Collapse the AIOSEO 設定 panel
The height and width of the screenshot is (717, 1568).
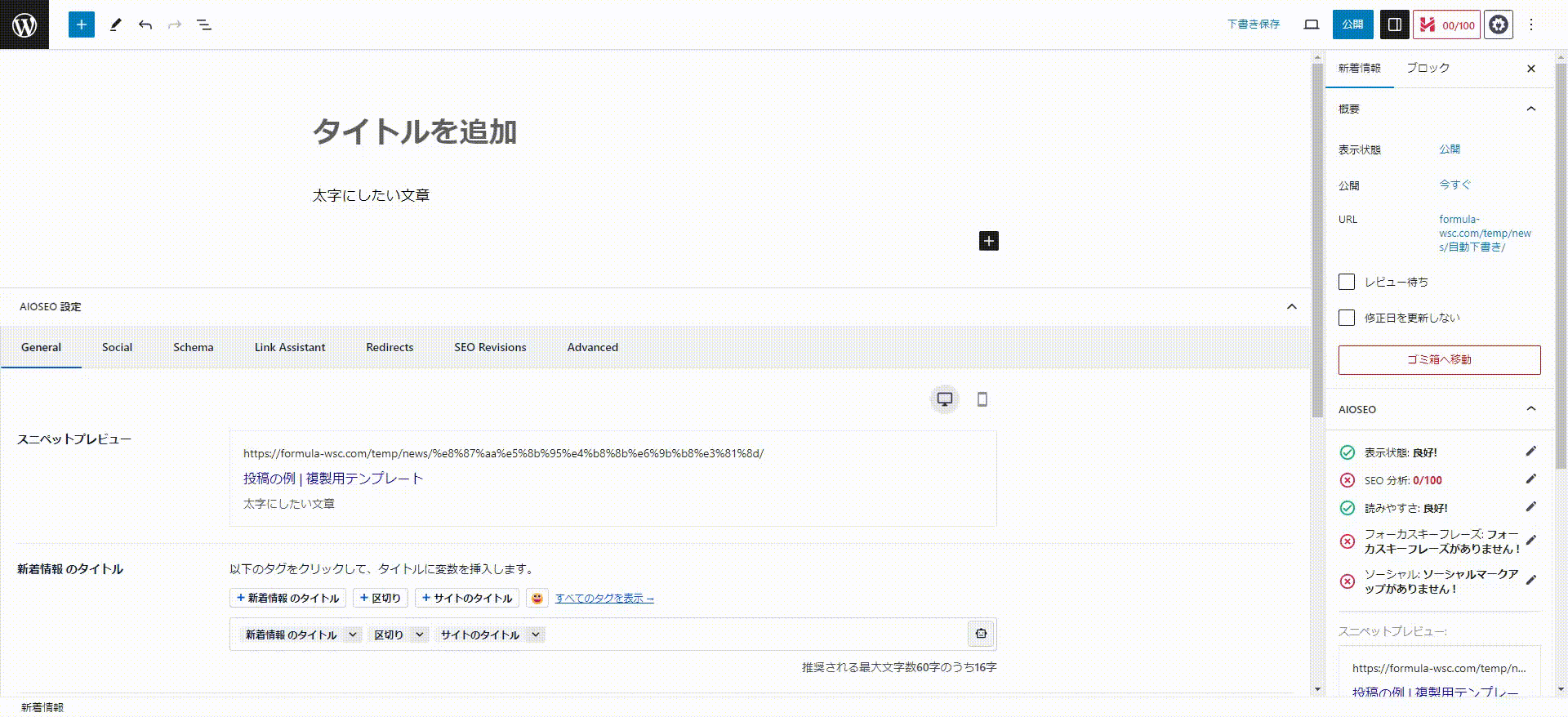(1291, 307)
